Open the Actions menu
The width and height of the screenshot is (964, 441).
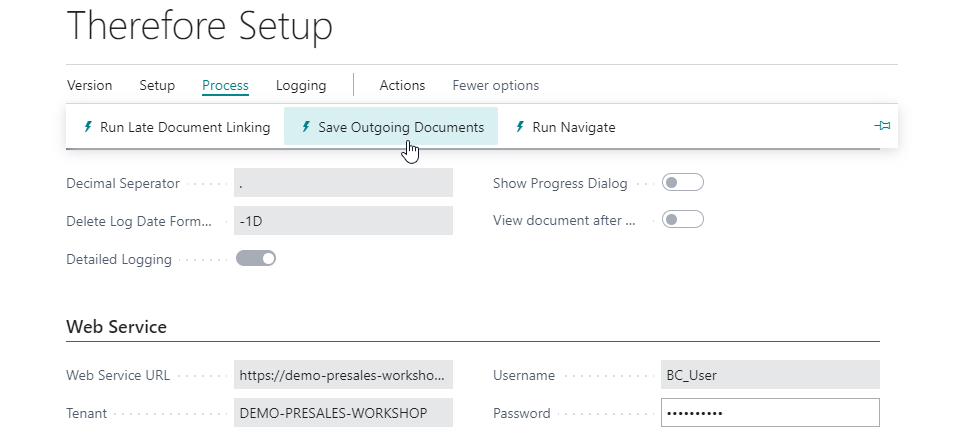pos(402,85)
